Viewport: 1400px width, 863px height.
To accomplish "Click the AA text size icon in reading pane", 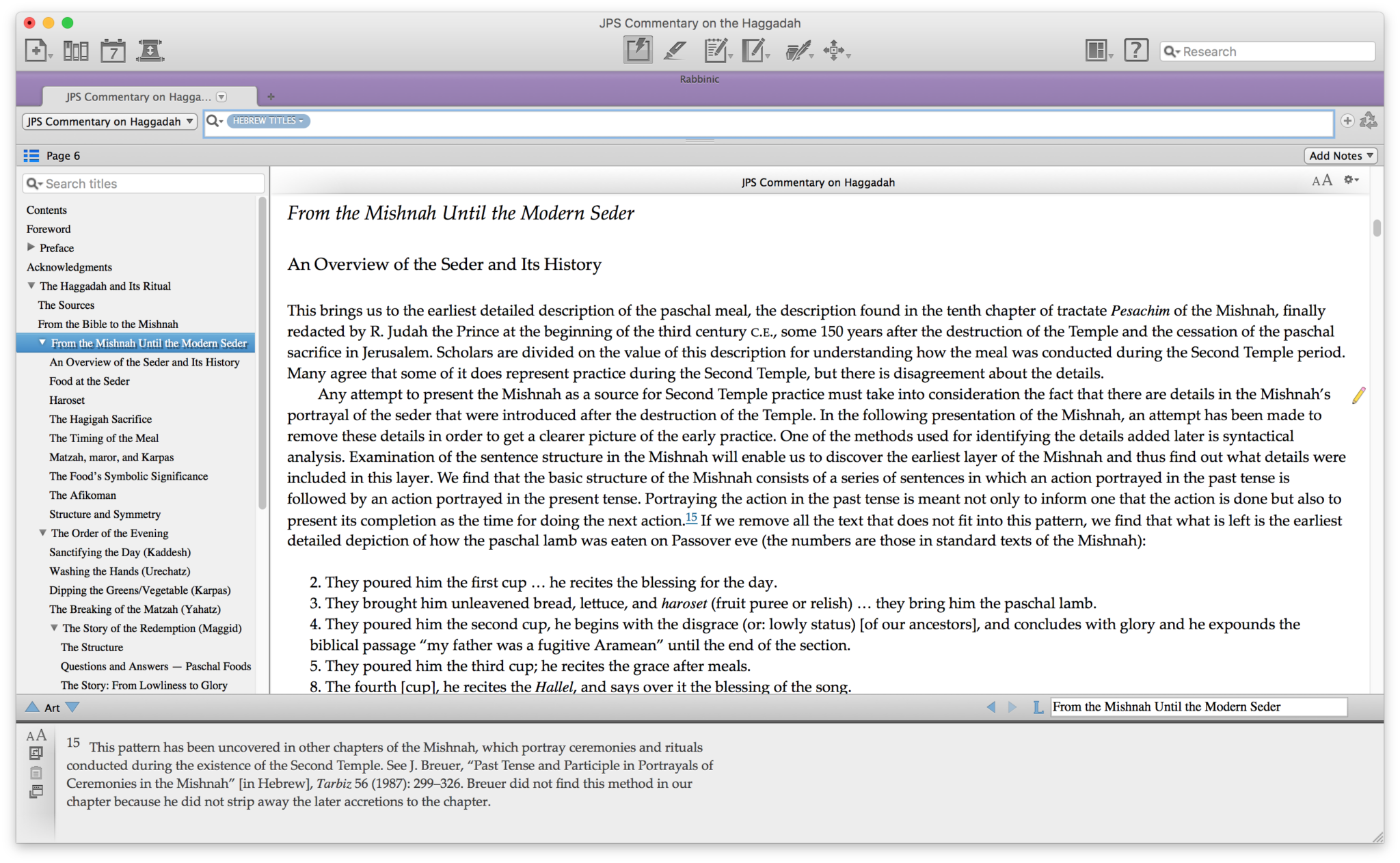I will pos(1321,180).
